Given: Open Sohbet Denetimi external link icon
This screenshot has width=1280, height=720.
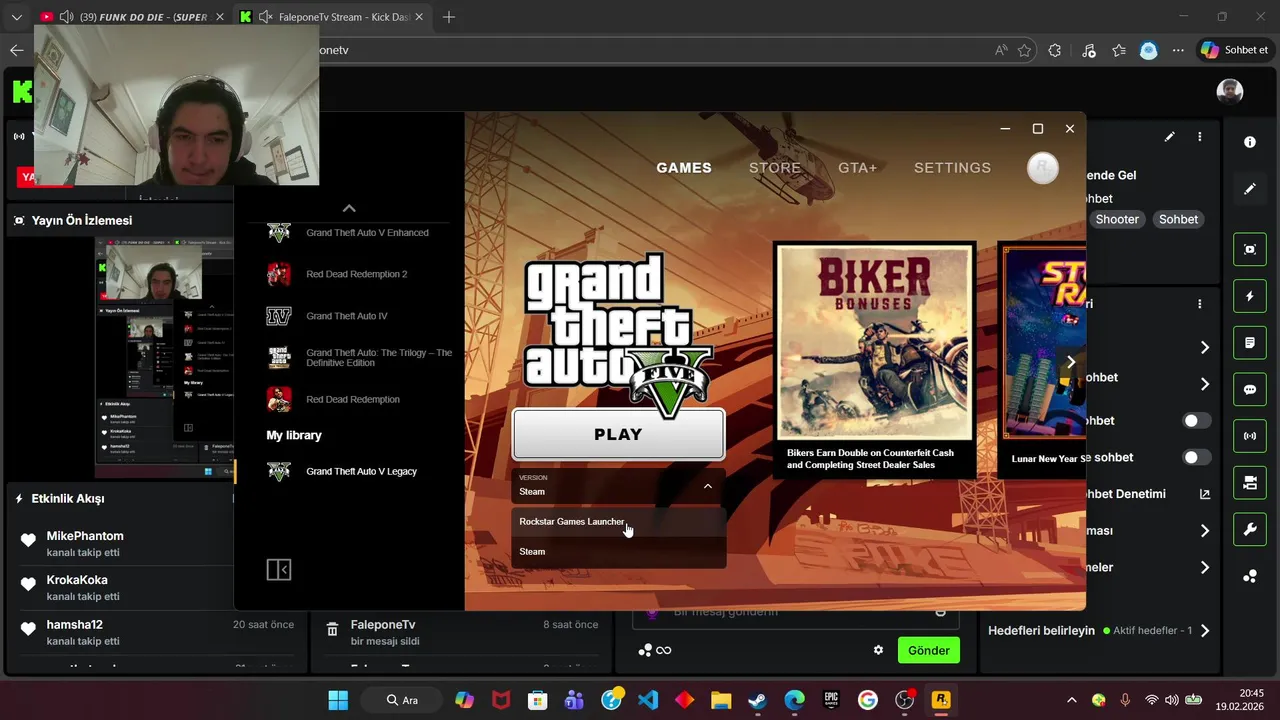Looking at the screenshot, I should pyautogui.click(x=1204, y=494).
